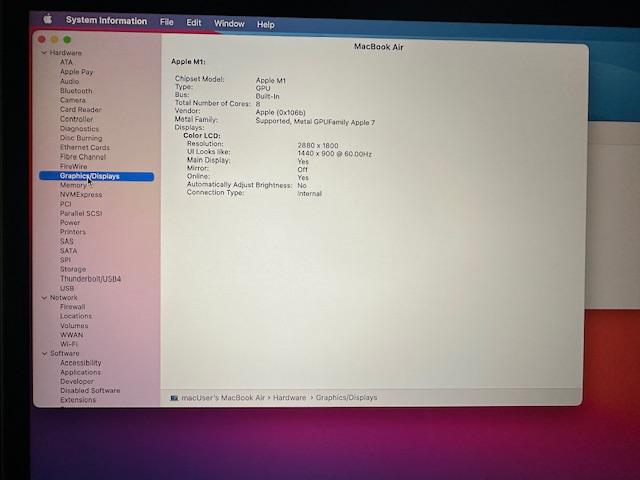This screenshot has width=640, height=480.
Task: Maximize window with the green button
Action: point(67,39)
